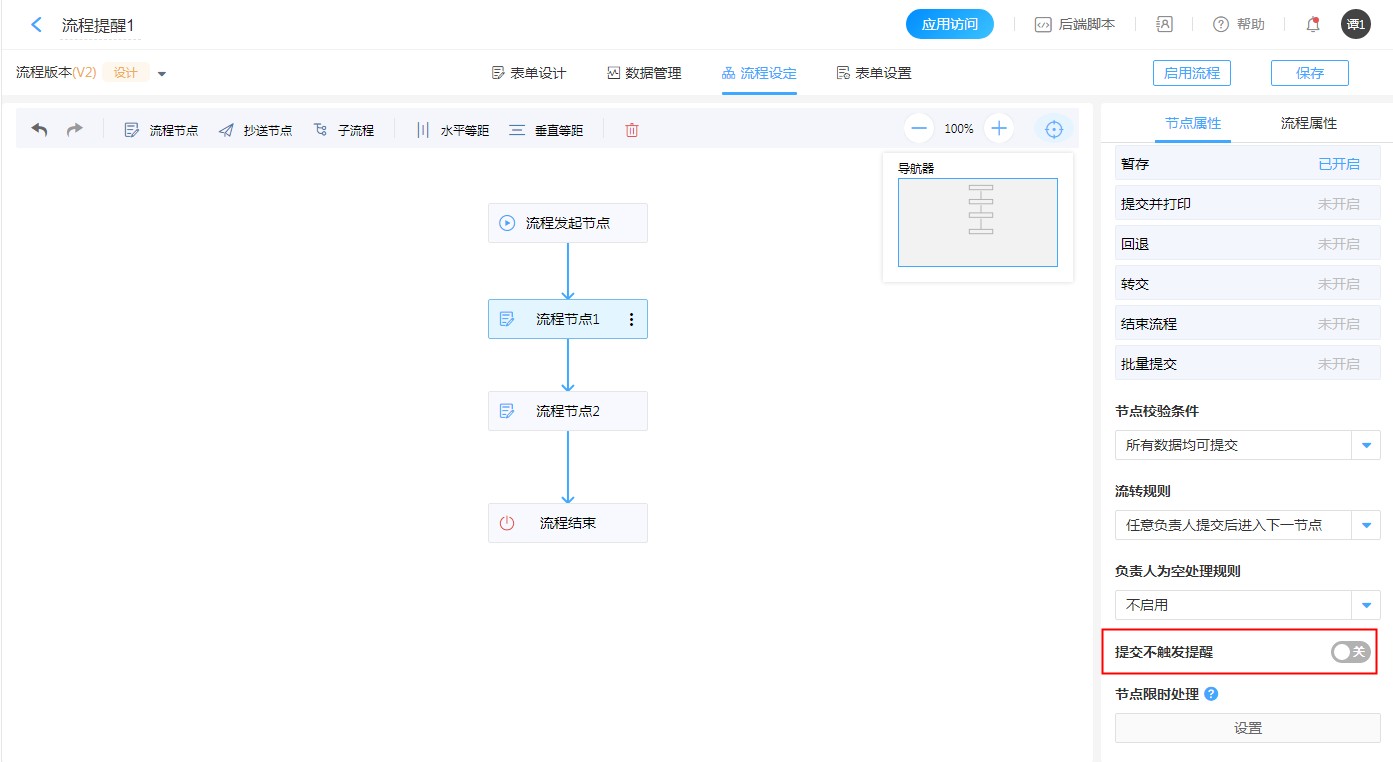Switch to the 流程属性 tab
1393x762 pixels.
(x=1308, y=123)
